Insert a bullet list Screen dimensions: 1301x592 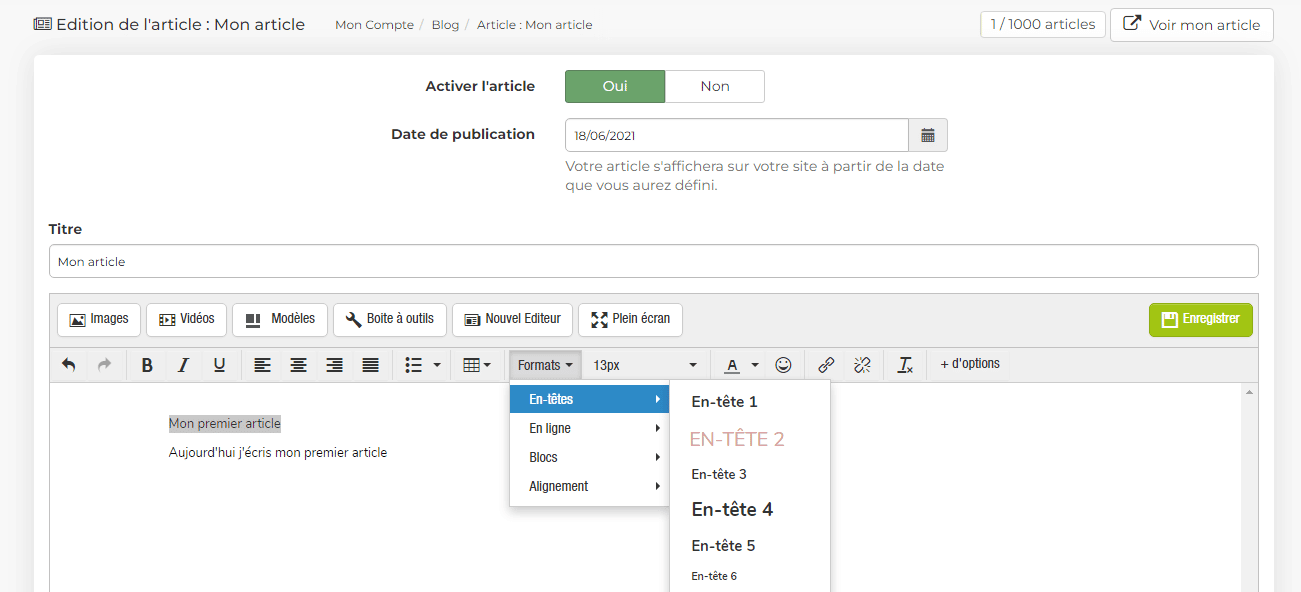click(x=413, y=365)
